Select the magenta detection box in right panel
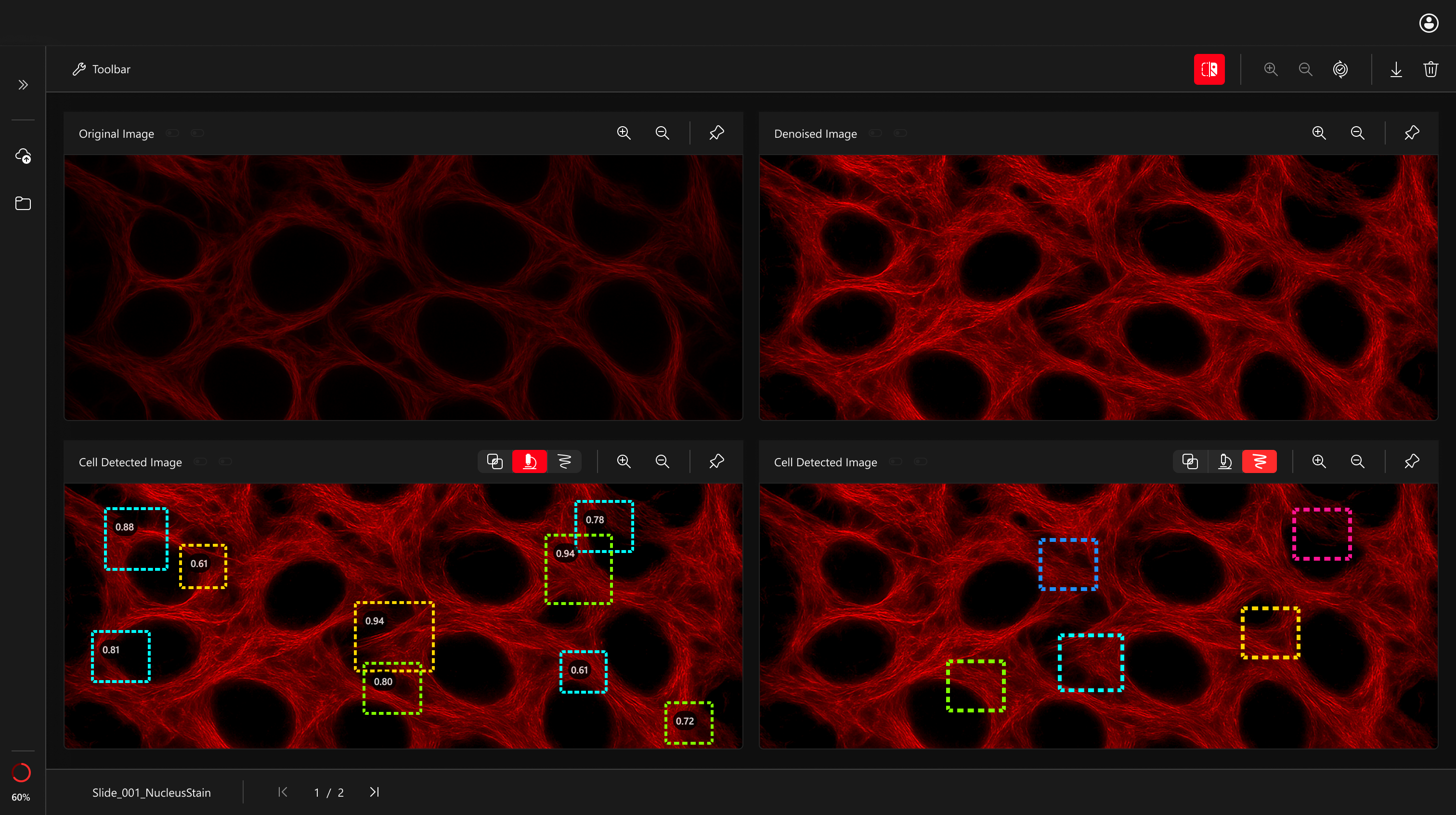Screen dimensions: 1456x815 (x=1322, y=534)
